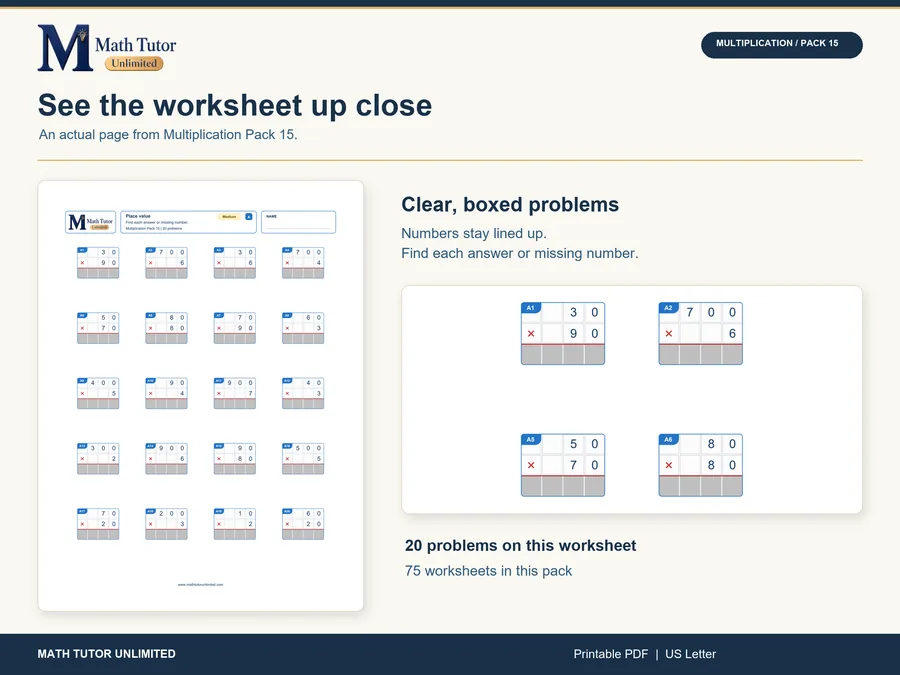Image resolution: width=900 pixels, height=675 pixels.
Task: Click the small blue A icon beside Medium
Action: tap(249, 216)
